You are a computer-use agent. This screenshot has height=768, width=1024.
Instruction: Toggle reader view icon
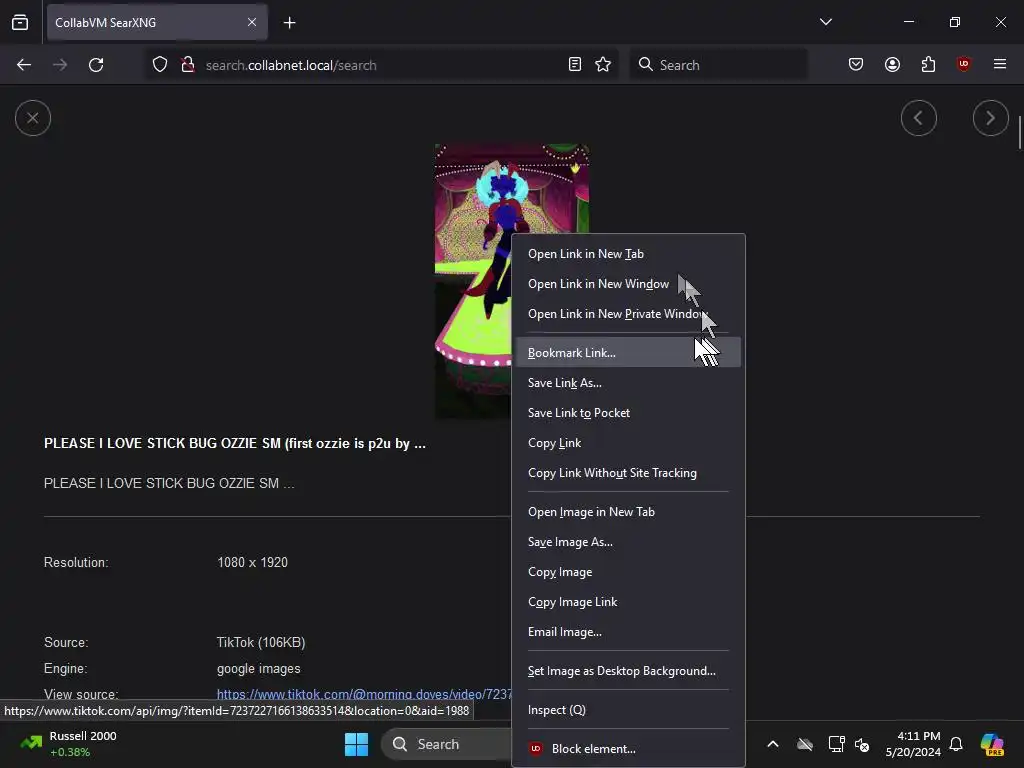point(575,65)
